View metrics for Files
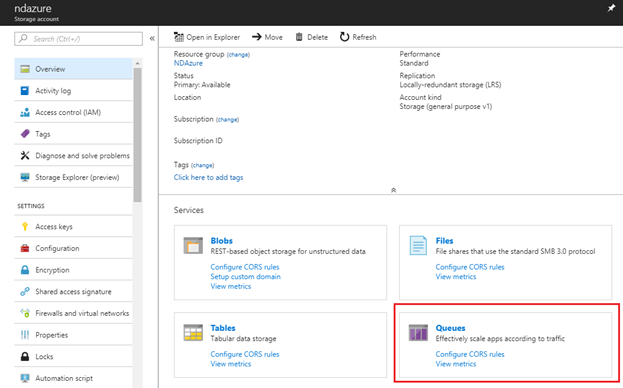This screenshot has width=623, height=388. (x=456, y=276)
